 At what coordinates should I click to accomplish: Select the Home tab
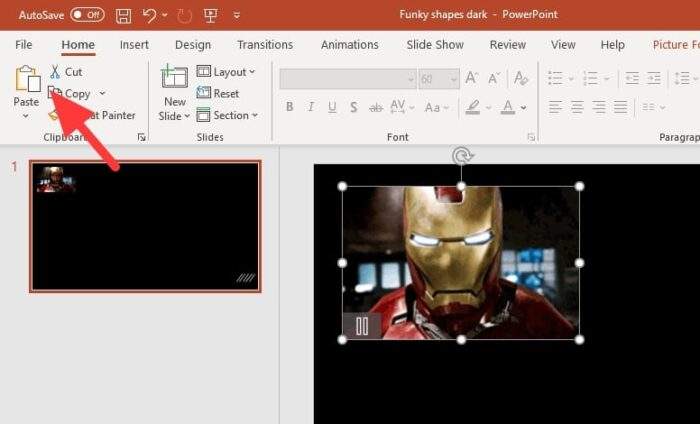(78, 45)
